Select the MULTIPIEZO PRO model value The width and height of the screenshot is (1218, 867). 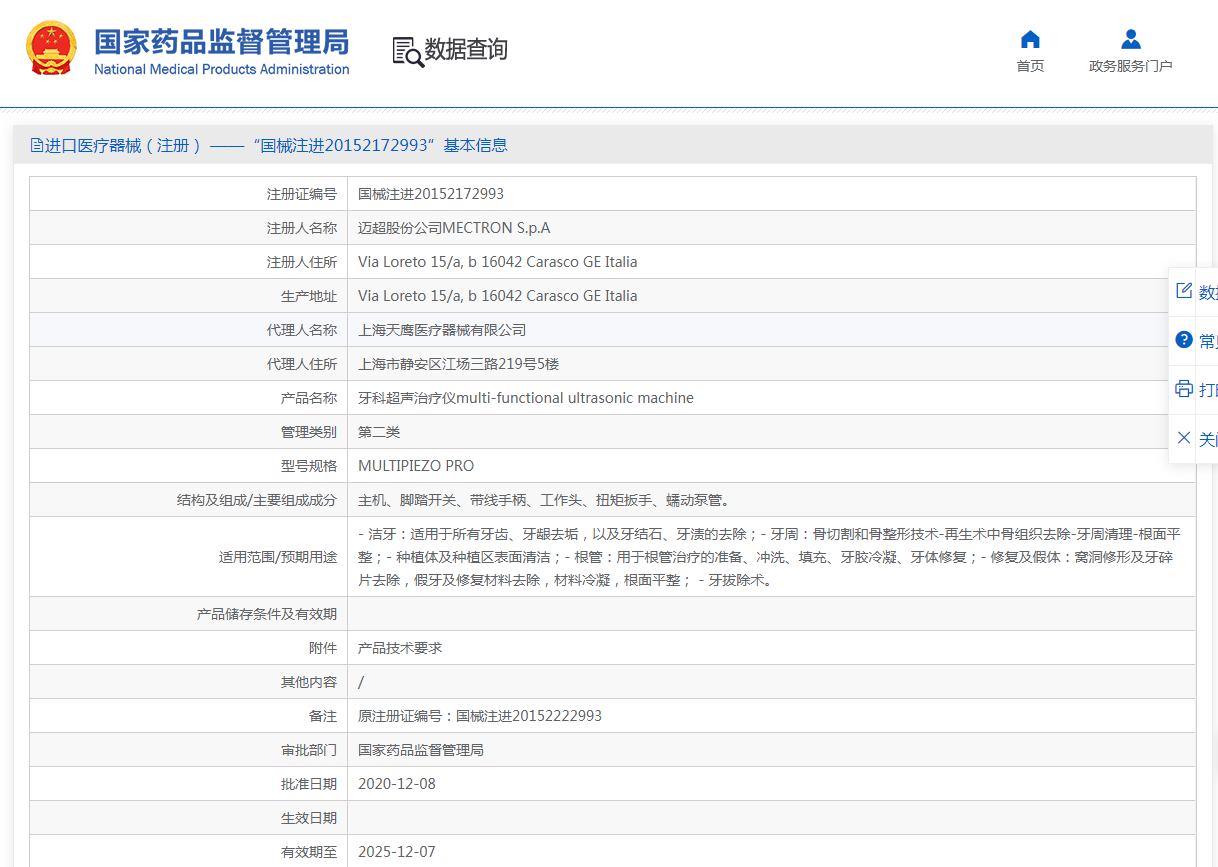(x=416, y=466)
